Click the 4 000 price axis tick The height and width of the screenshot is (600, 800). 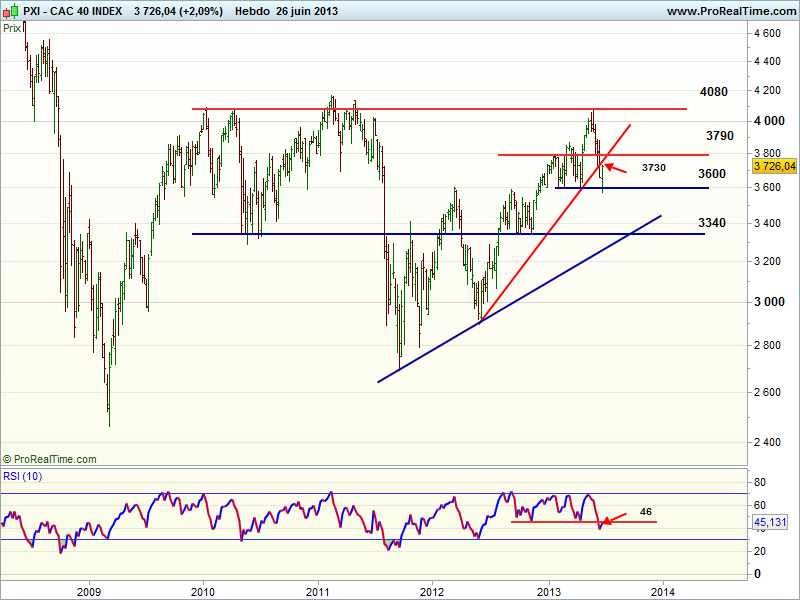[x=769, y=121]
